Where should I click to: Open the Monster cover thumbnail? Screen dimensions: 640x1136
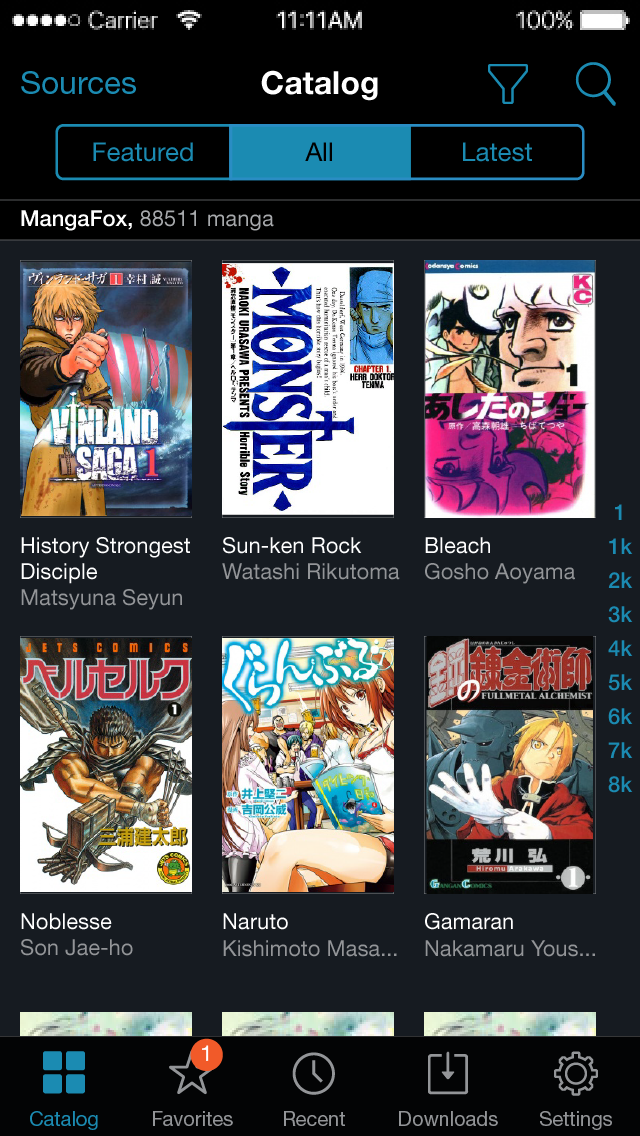click(308, 389)
